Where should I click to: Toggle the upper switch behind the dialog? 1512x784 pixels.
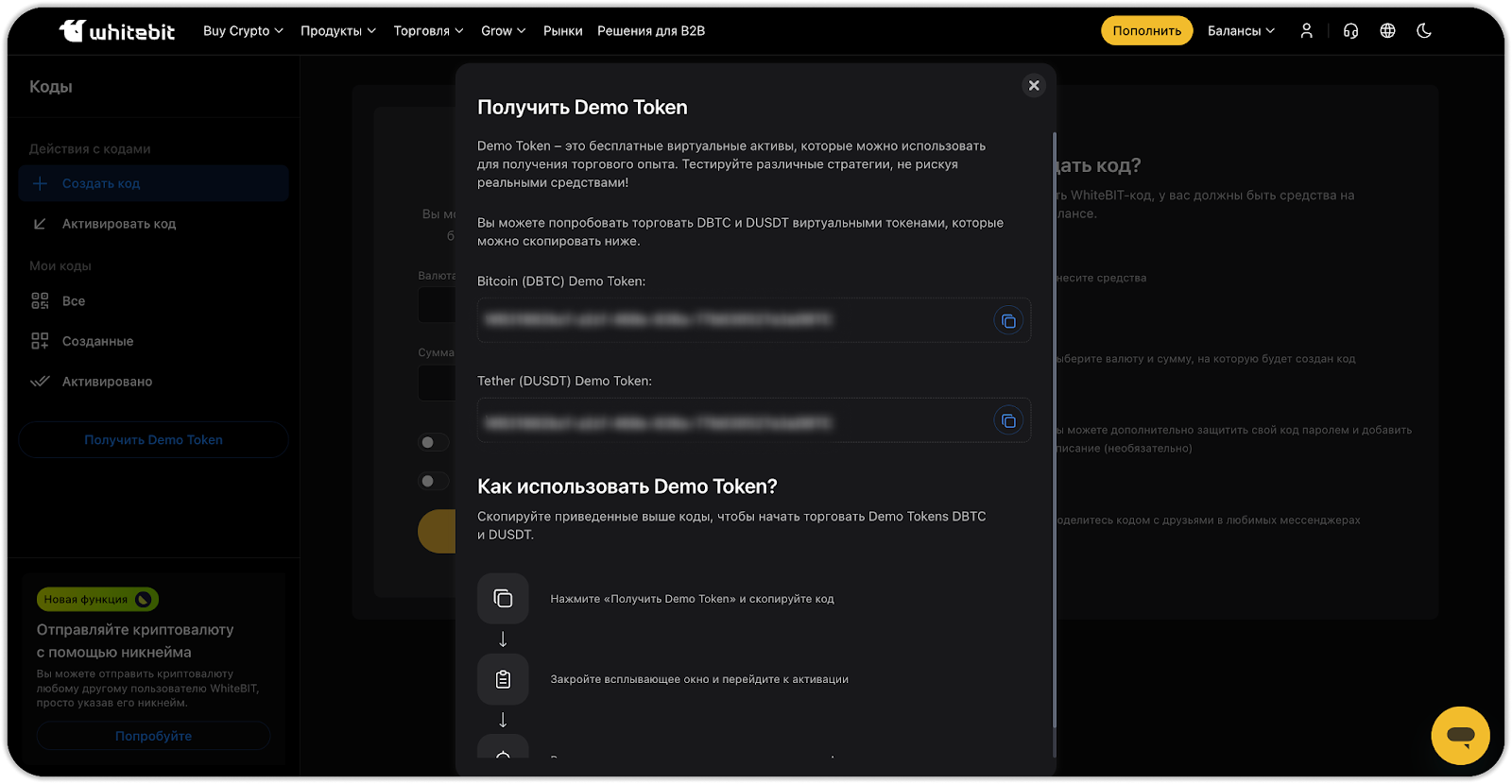tap(433, 442)
